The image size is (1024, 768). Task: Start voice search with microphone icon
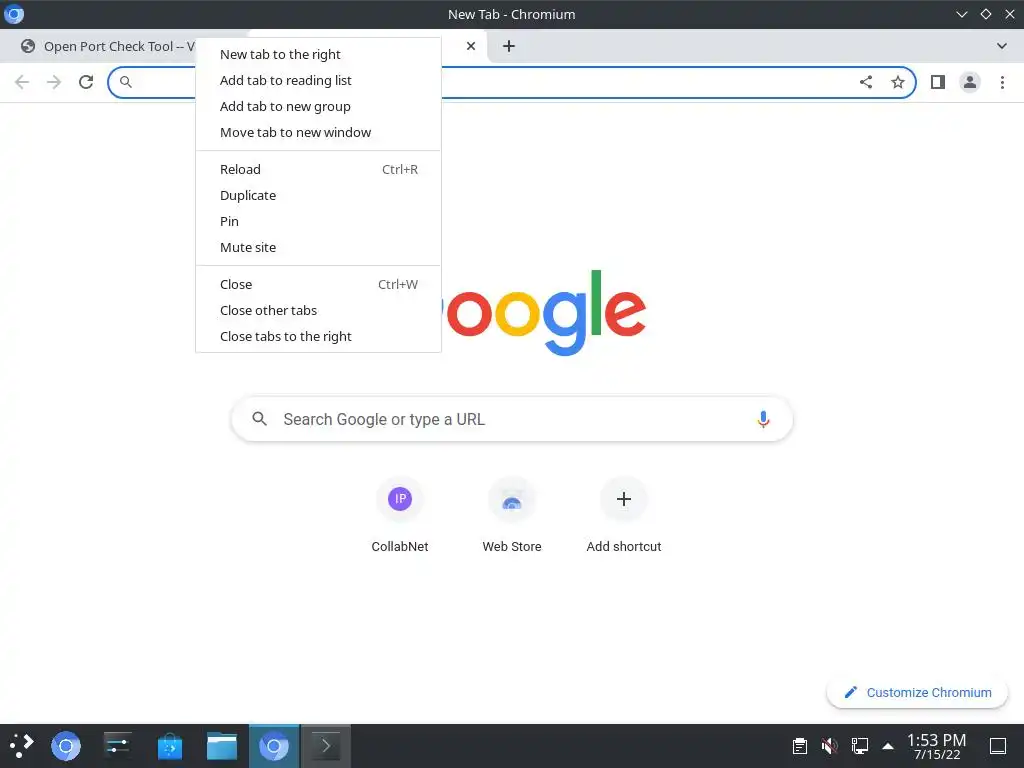(x=763, y=419)
